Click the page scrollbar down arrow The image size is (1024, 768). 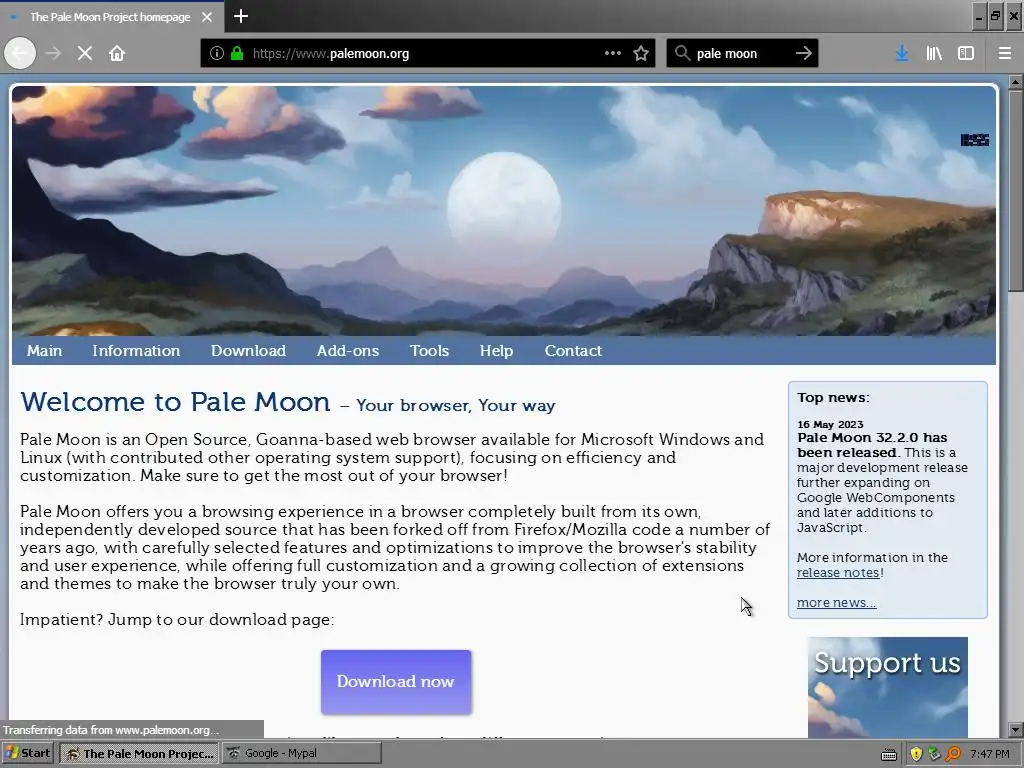point(1015,729)
